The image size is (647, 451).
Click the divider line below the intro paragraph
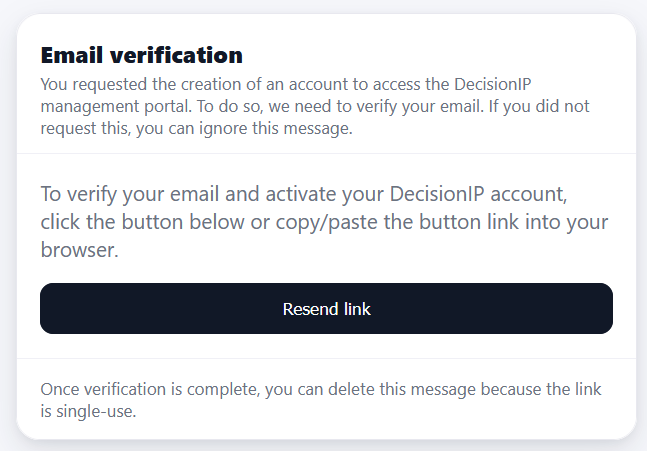click(326, 153)
